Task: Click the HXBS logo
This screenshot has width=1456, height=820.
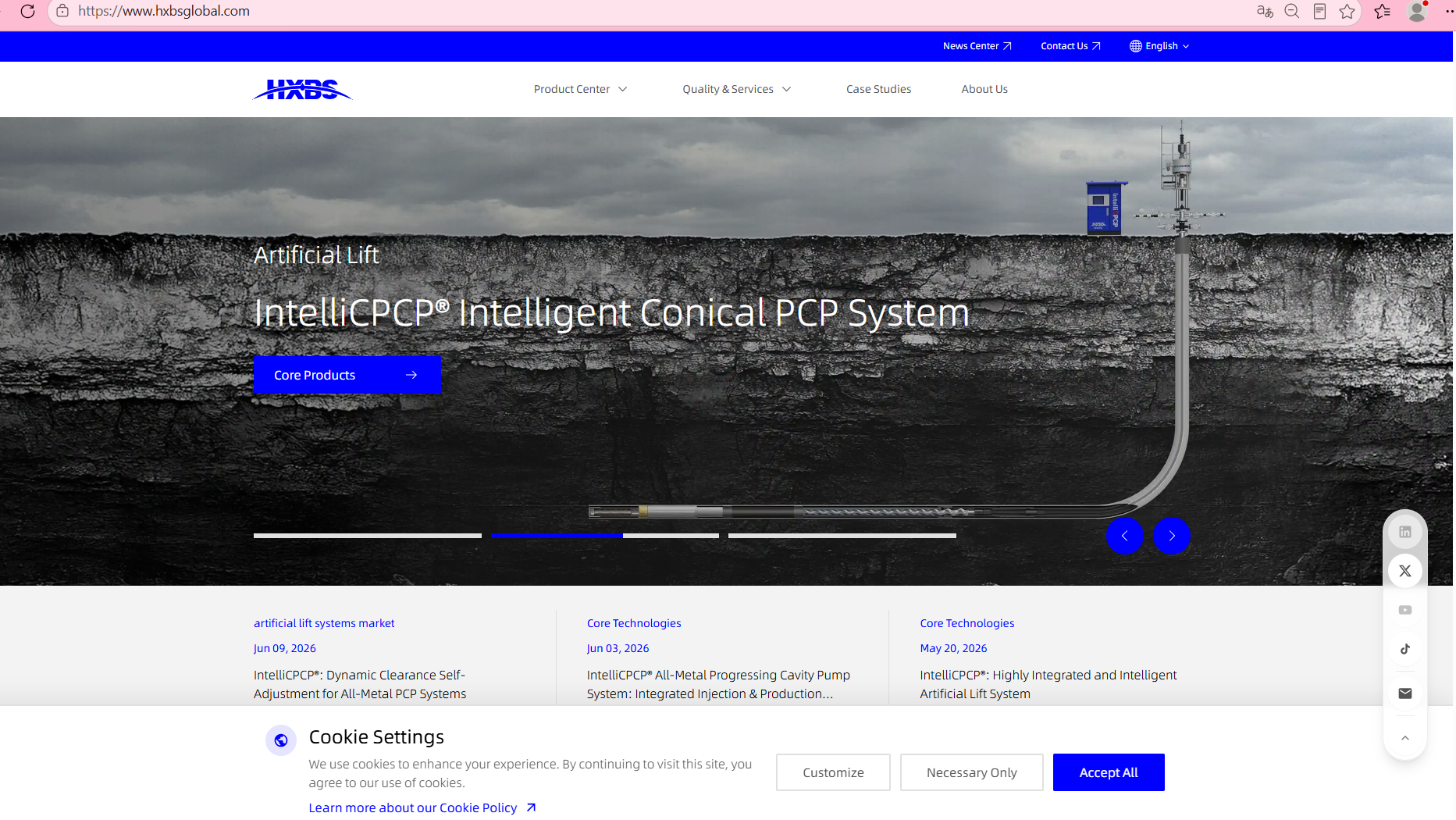Action: coord(303,90)
